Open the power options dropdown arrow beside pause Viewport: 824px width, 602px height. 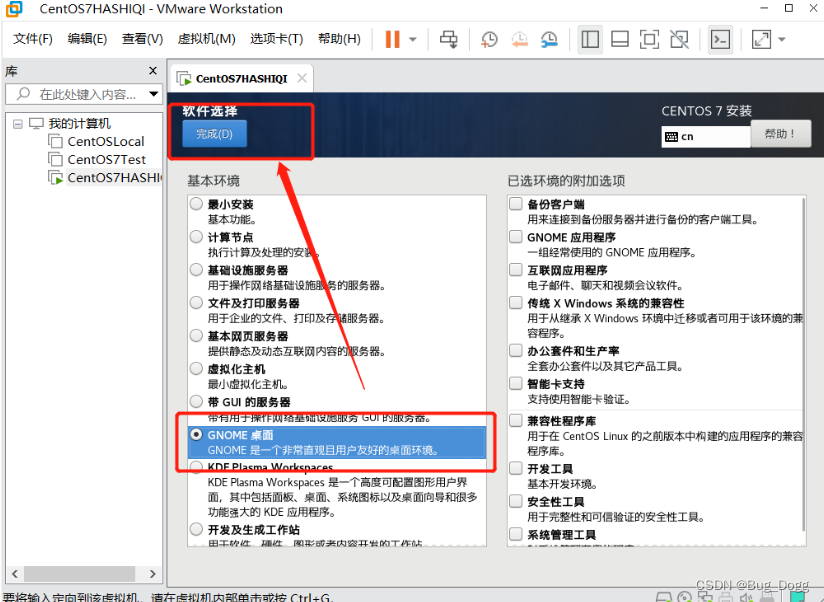413,39
